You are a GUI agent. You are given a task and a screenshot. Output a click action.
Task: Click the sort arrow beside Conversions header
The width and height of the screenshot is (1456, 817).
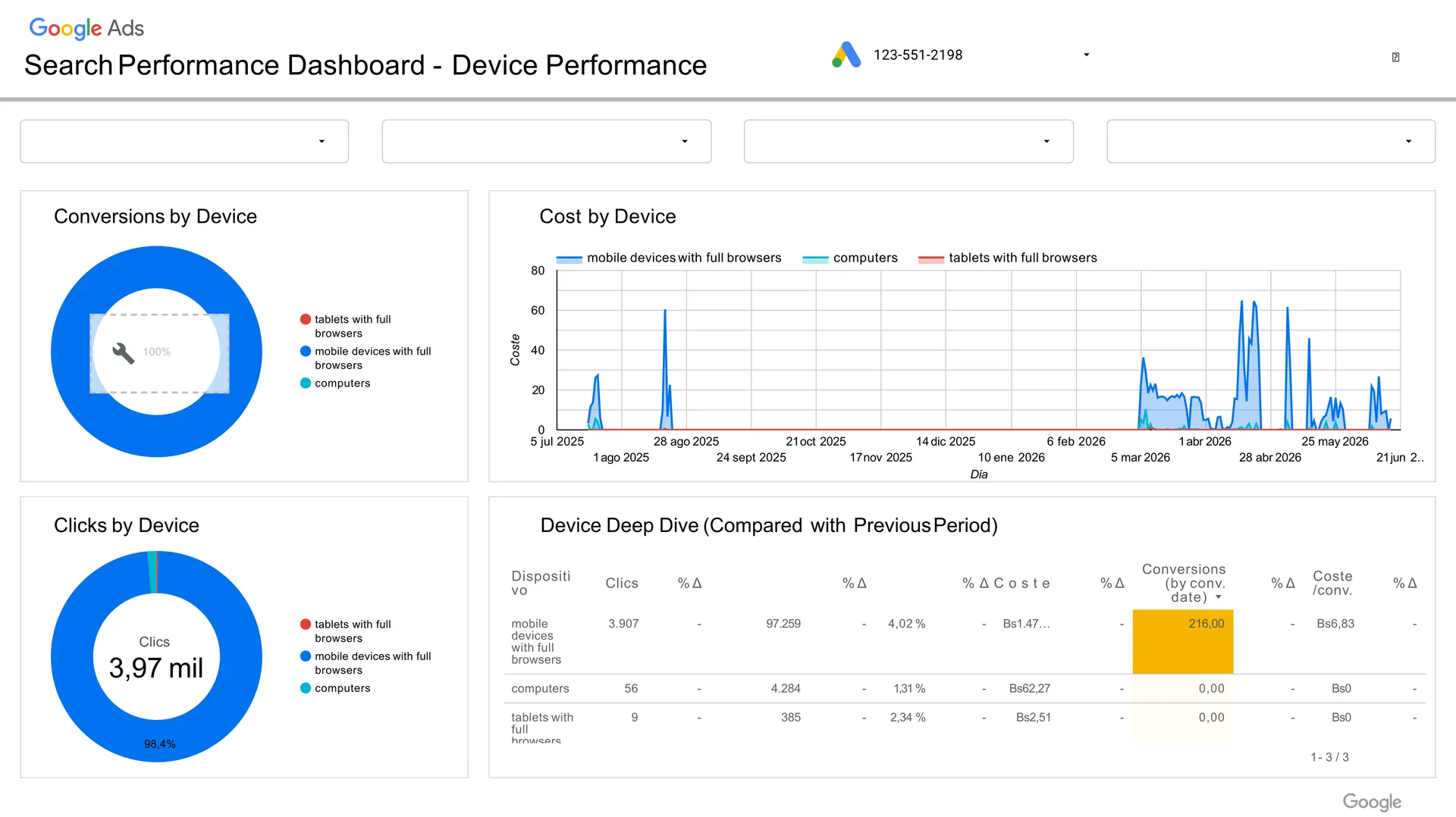tap(1219, 597)
